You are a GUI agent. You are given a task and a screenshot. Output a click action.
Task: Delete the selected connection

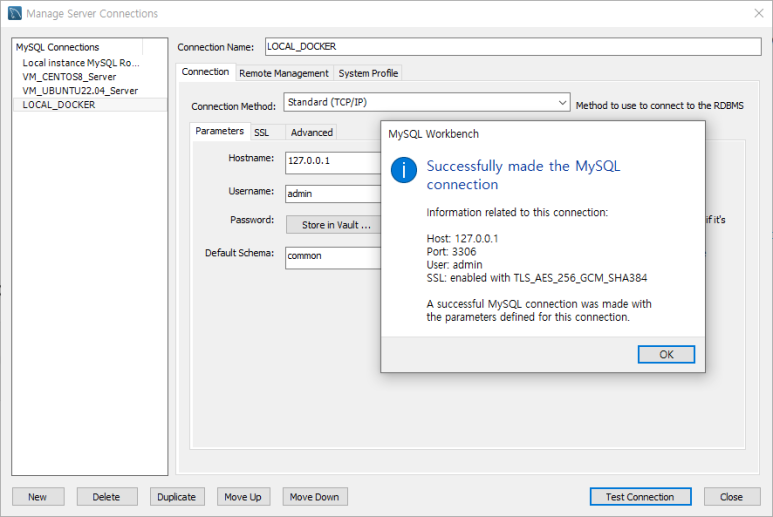click(x=106, y=497)
